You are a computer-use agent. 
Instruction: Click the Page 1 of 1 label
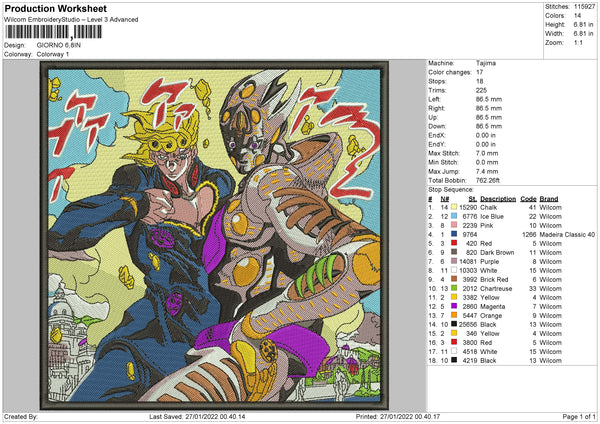point(579,416)
